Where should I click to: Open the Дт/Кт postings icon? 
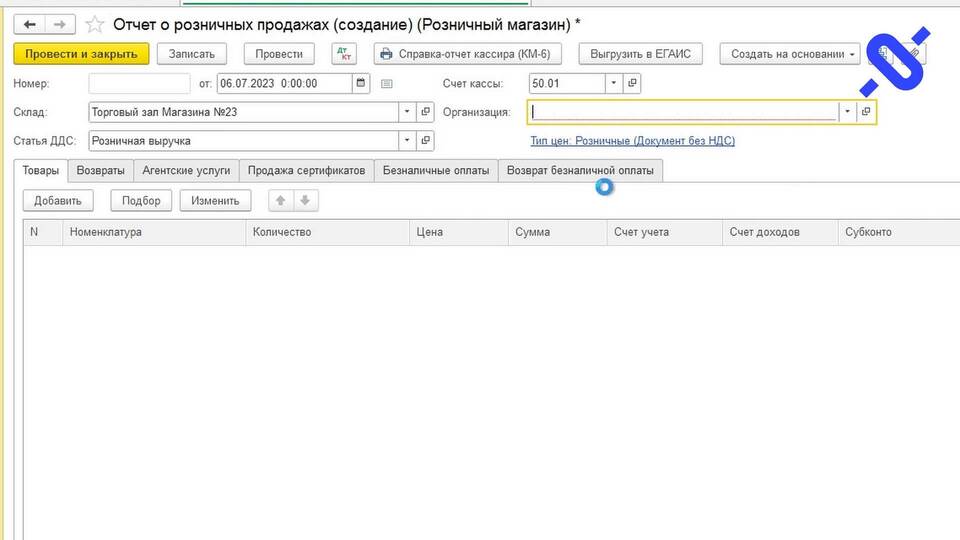(344, 54)
